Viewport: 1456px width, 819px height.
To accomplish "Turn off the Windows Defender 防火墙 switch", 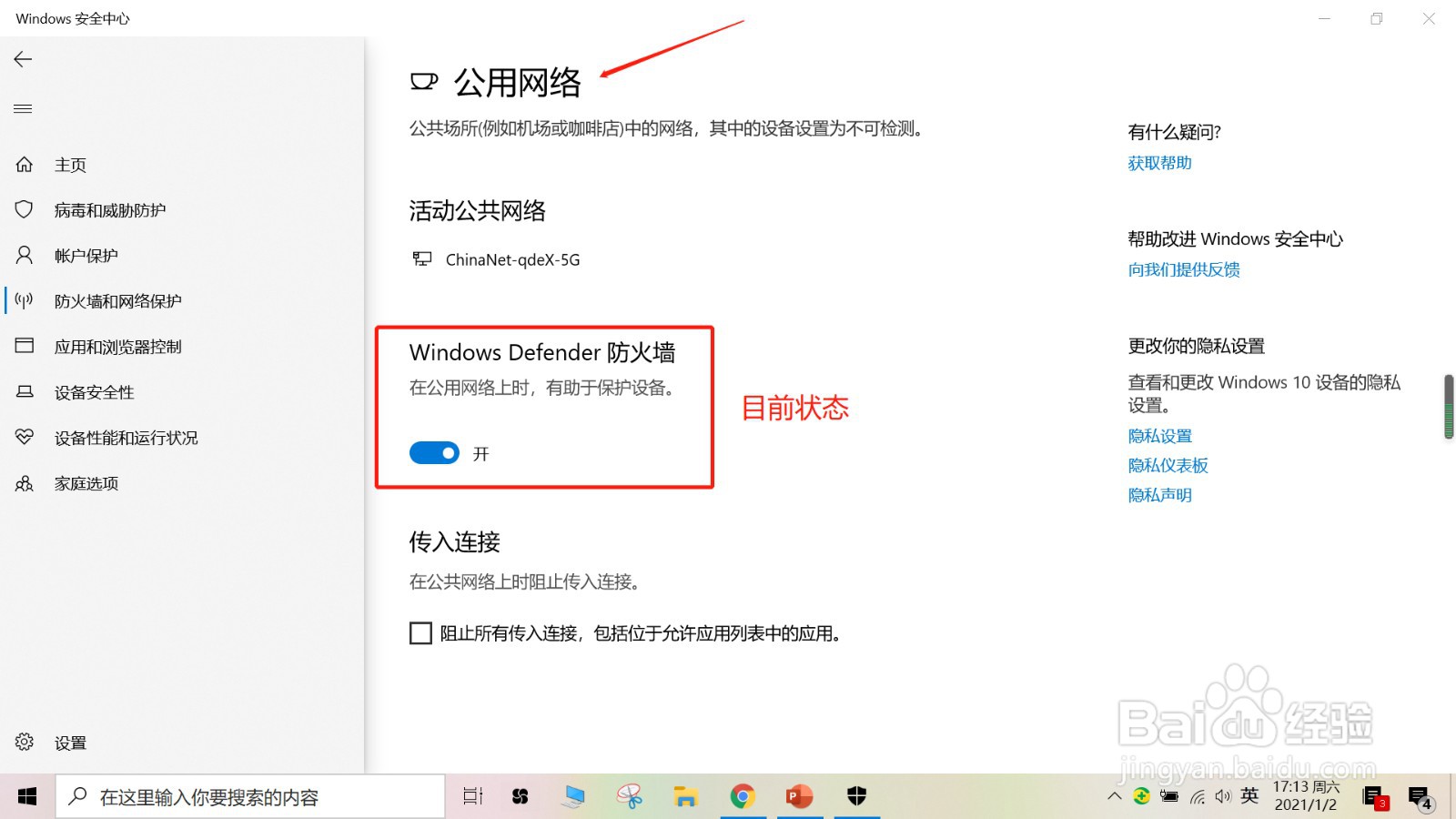I will point(434,452).
